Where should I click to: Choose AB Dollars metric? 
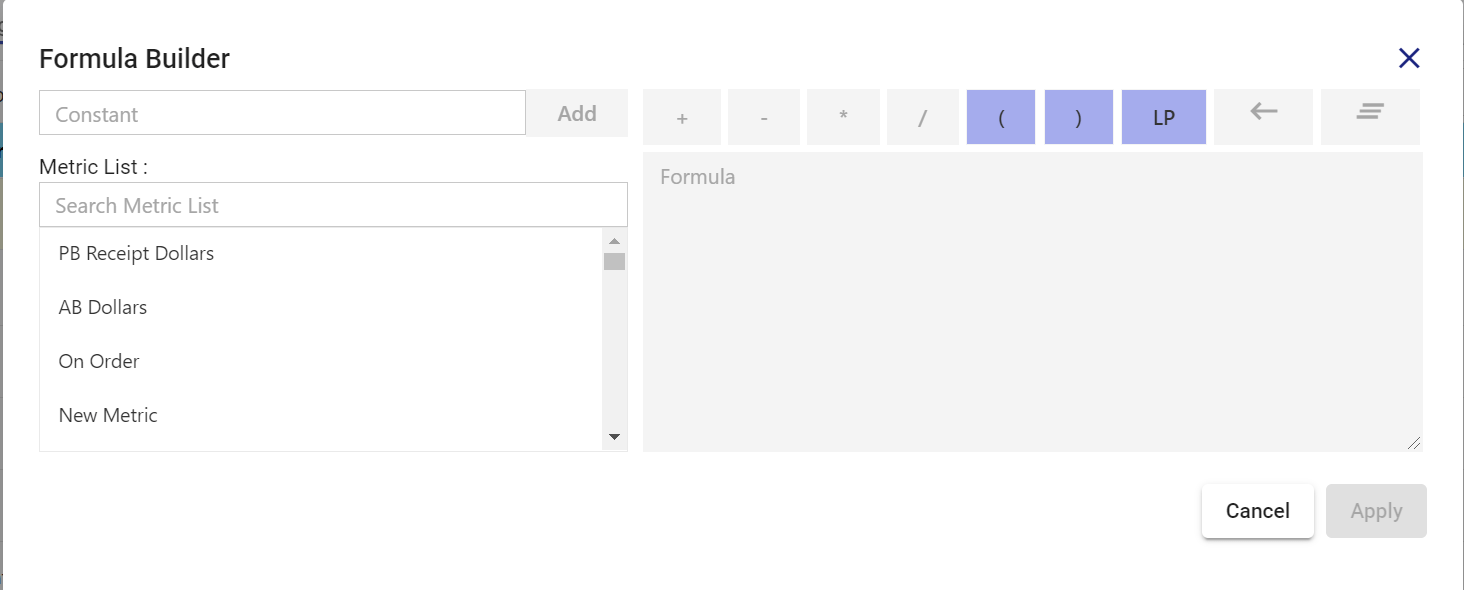click(x=103, y=307)
